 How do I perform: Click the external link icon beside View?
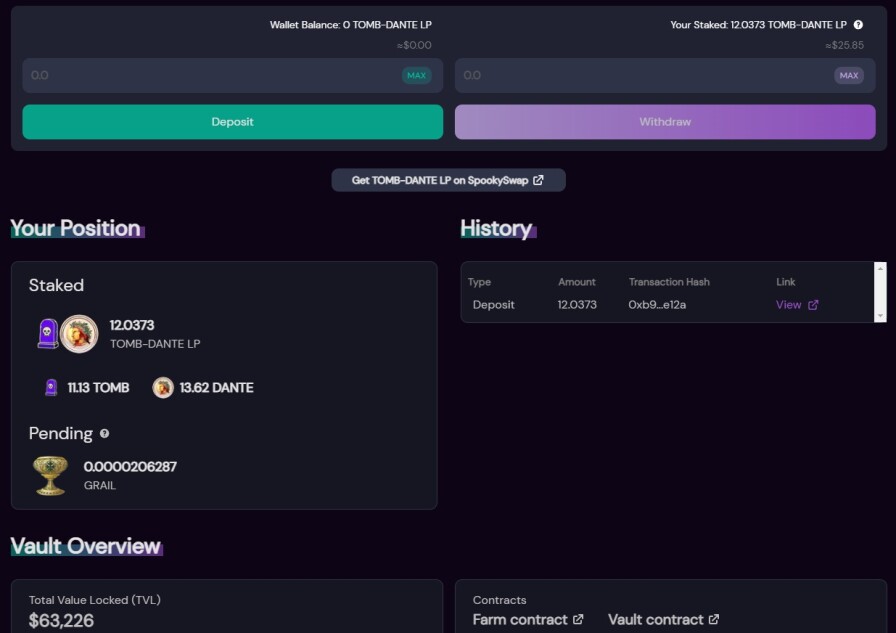tap(813, 305)
